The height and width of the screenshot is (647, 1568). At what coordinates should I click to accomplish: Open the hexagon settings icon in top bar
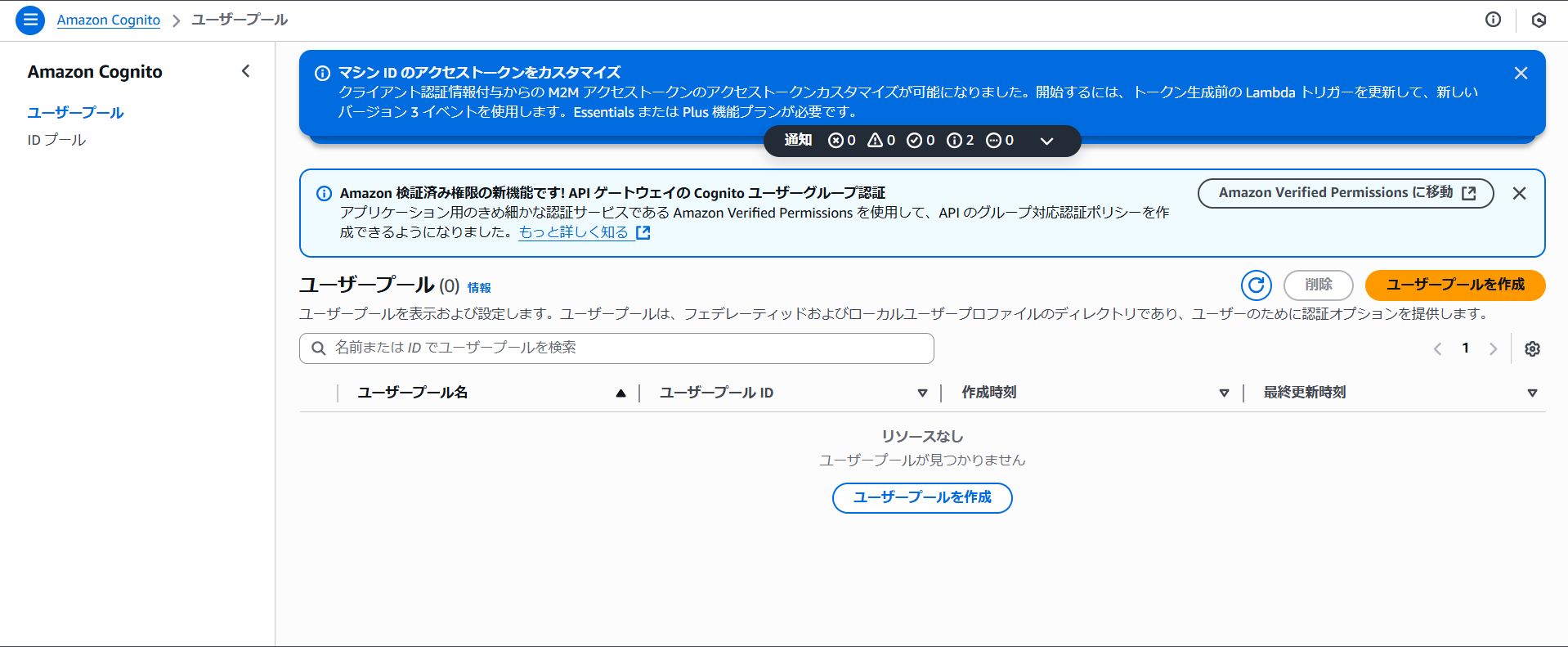point(1539,20)
